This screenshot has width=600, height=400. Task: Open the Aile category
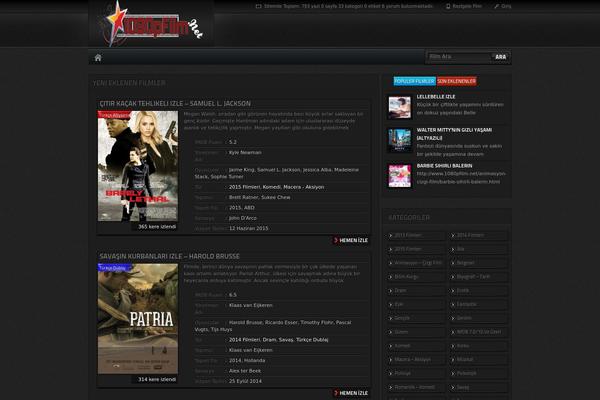point(478,249)
